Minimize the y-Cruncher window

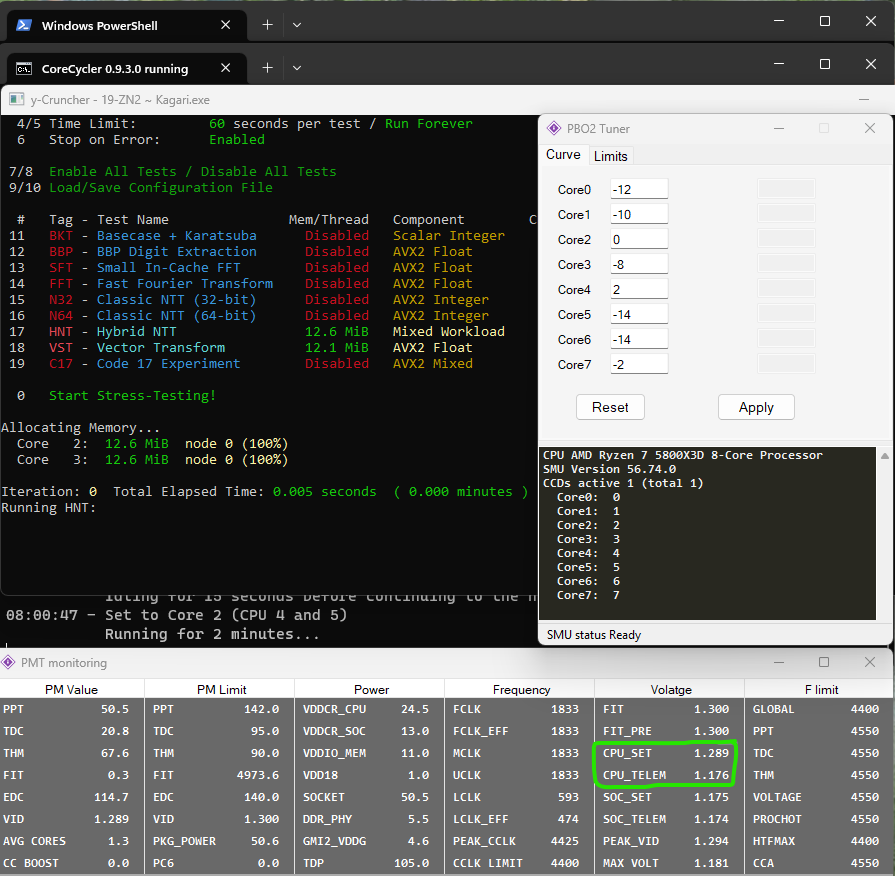coord(864,100)
